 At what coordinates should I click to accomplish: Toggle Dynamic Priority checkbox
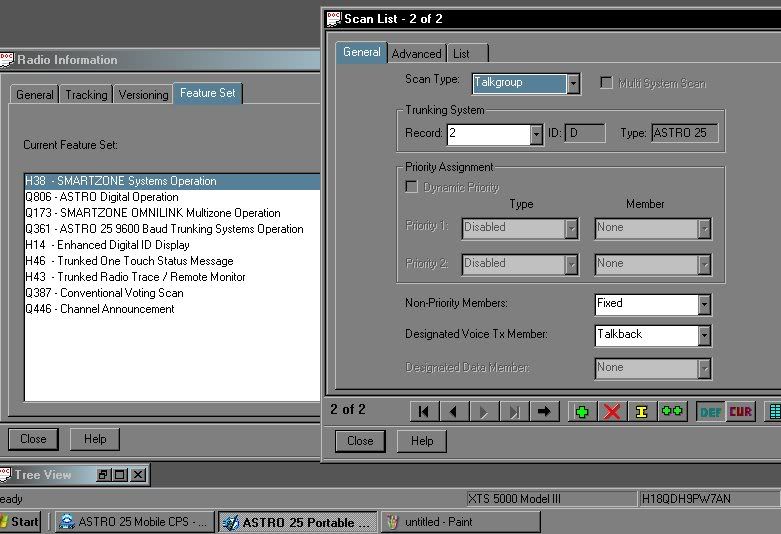(x=411, y=187)
